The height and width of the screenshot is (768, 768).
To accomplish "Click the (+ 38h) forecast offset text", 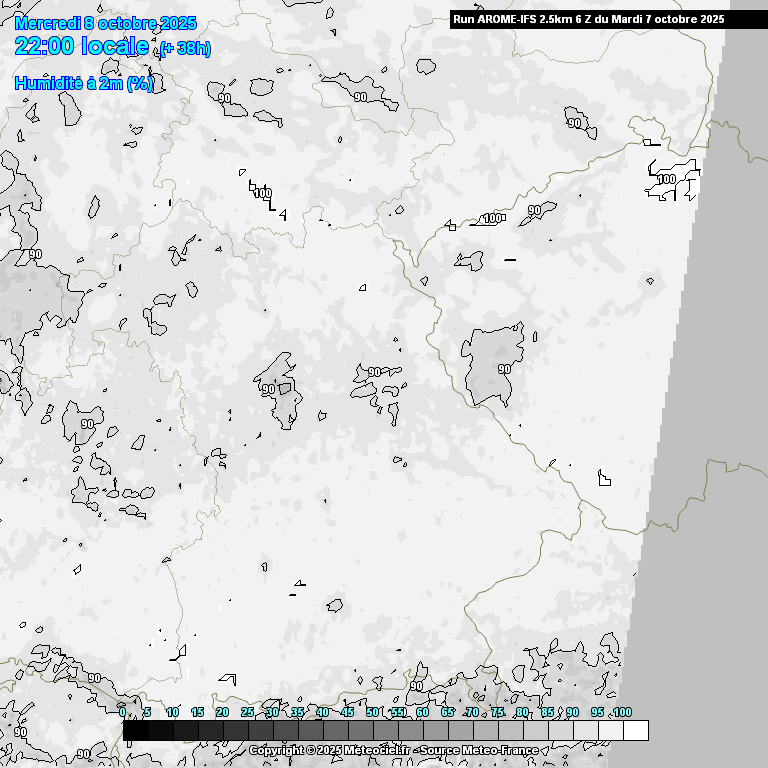I will click(x=185, y=48).
